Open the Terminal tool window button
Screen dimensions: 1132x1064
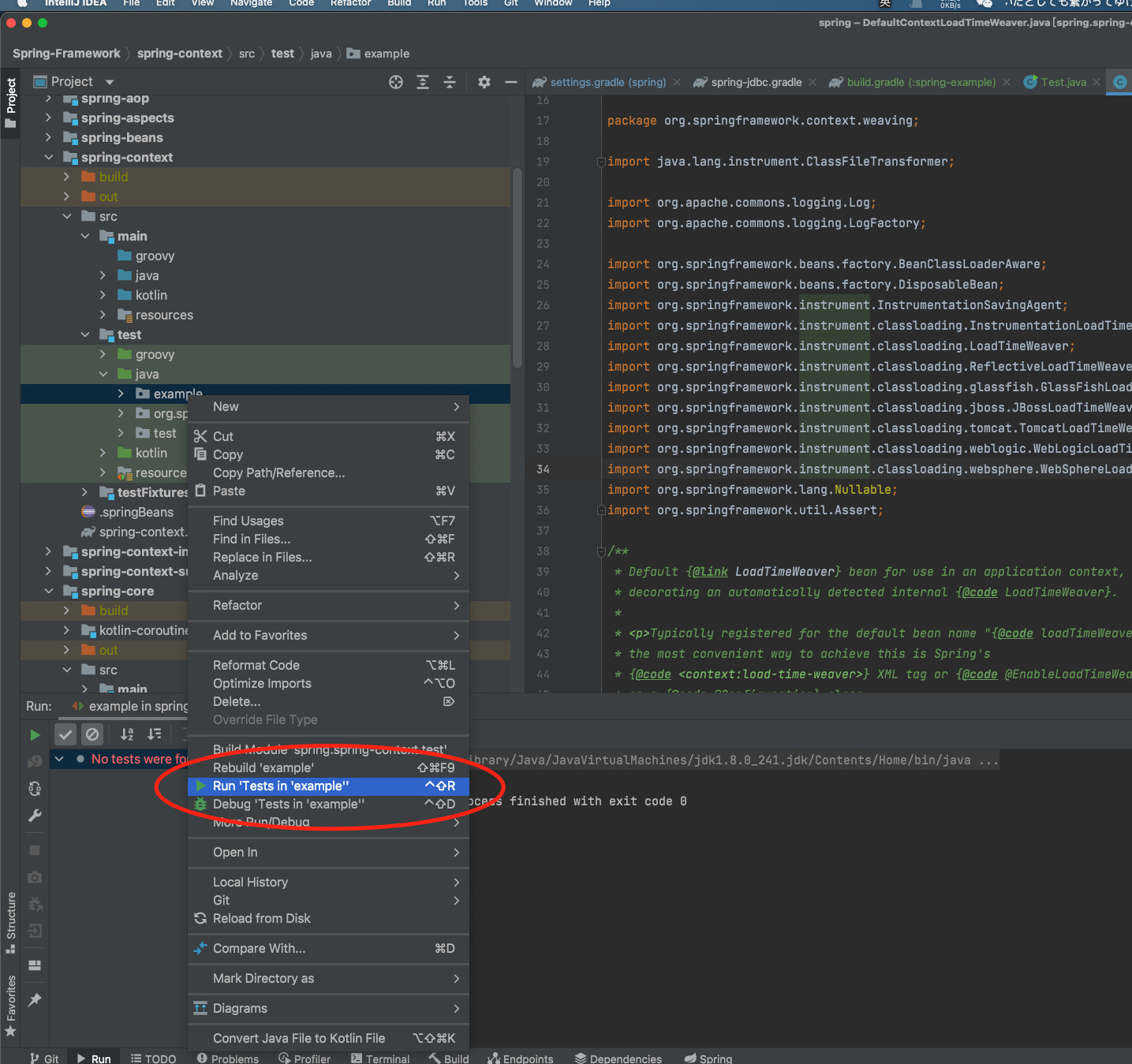tap(380, 1058)
